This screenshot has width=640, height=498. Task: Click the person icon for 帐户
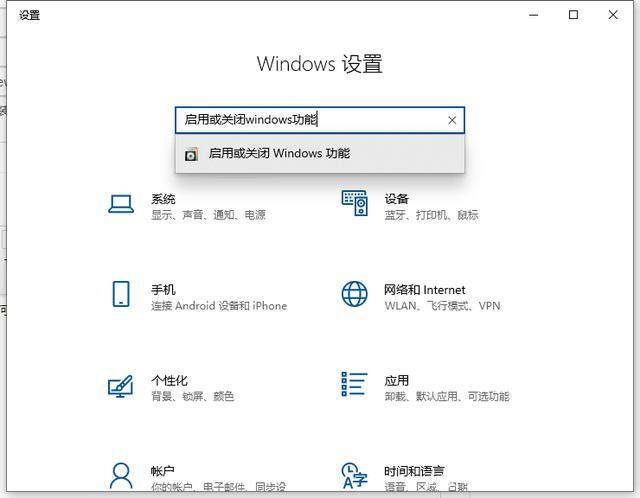point(121,474)
